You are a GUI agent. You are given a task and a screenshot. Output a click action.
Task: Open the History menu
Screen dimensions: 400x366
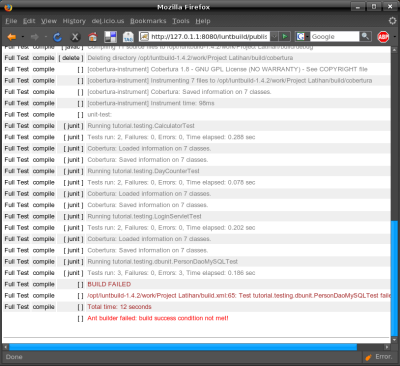74,21
